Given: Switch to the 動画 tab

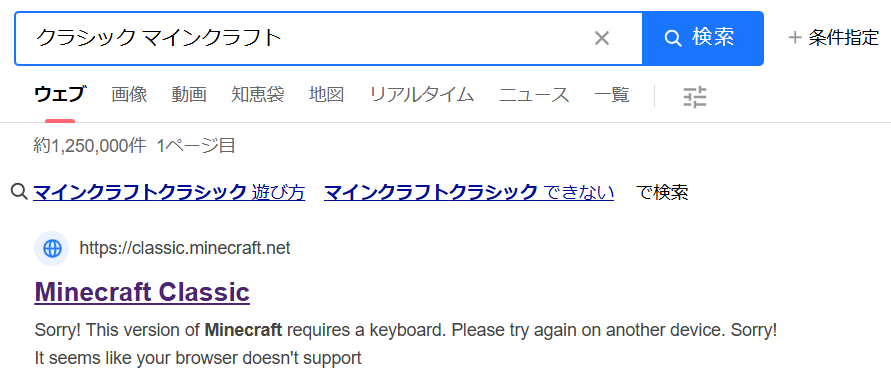Looking at the screenshot, I should (189, 94).
